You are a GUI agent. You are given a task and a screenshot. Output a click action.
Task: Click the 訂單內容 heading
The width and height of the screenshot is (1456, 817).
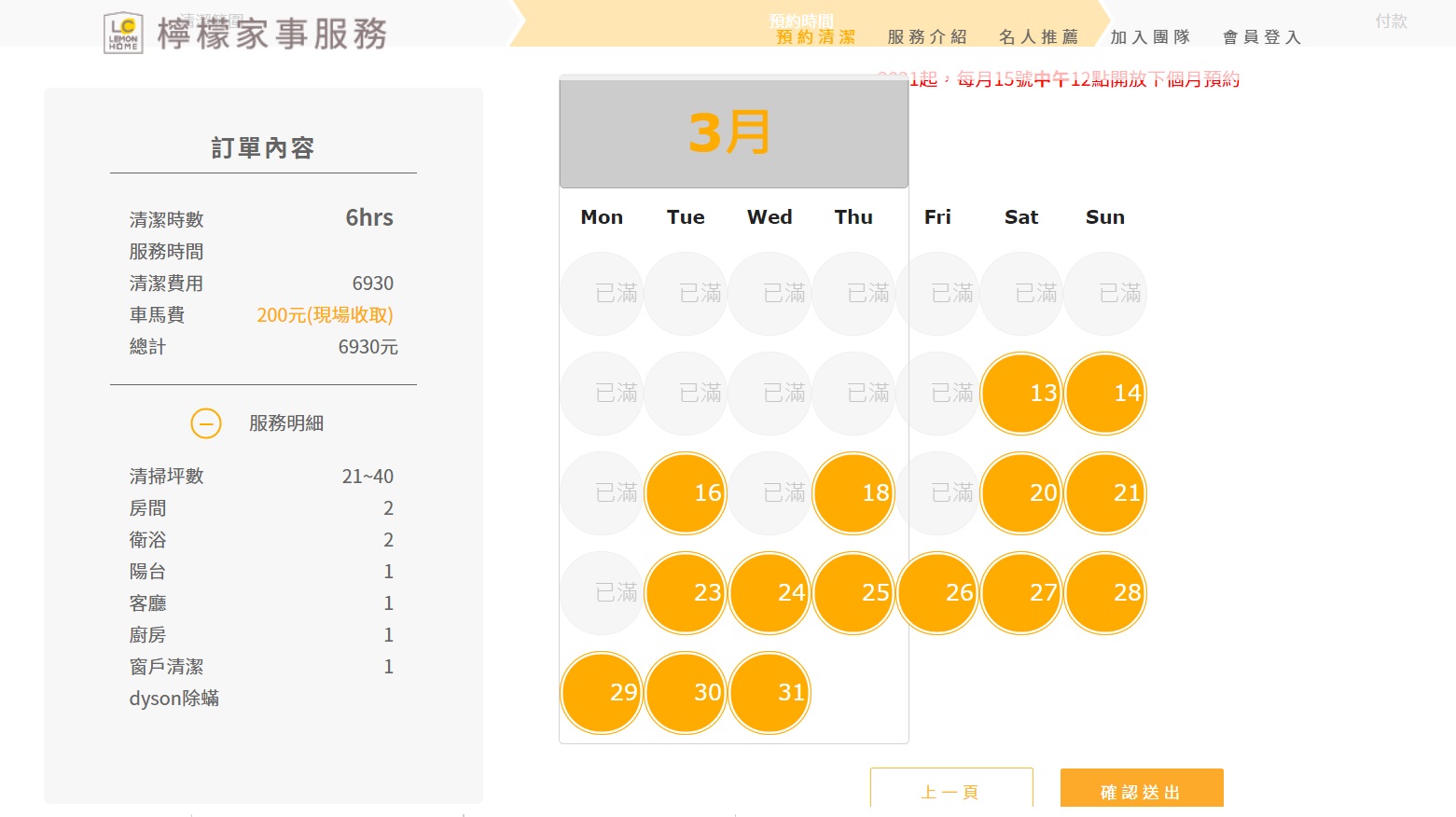coord(263,148)
